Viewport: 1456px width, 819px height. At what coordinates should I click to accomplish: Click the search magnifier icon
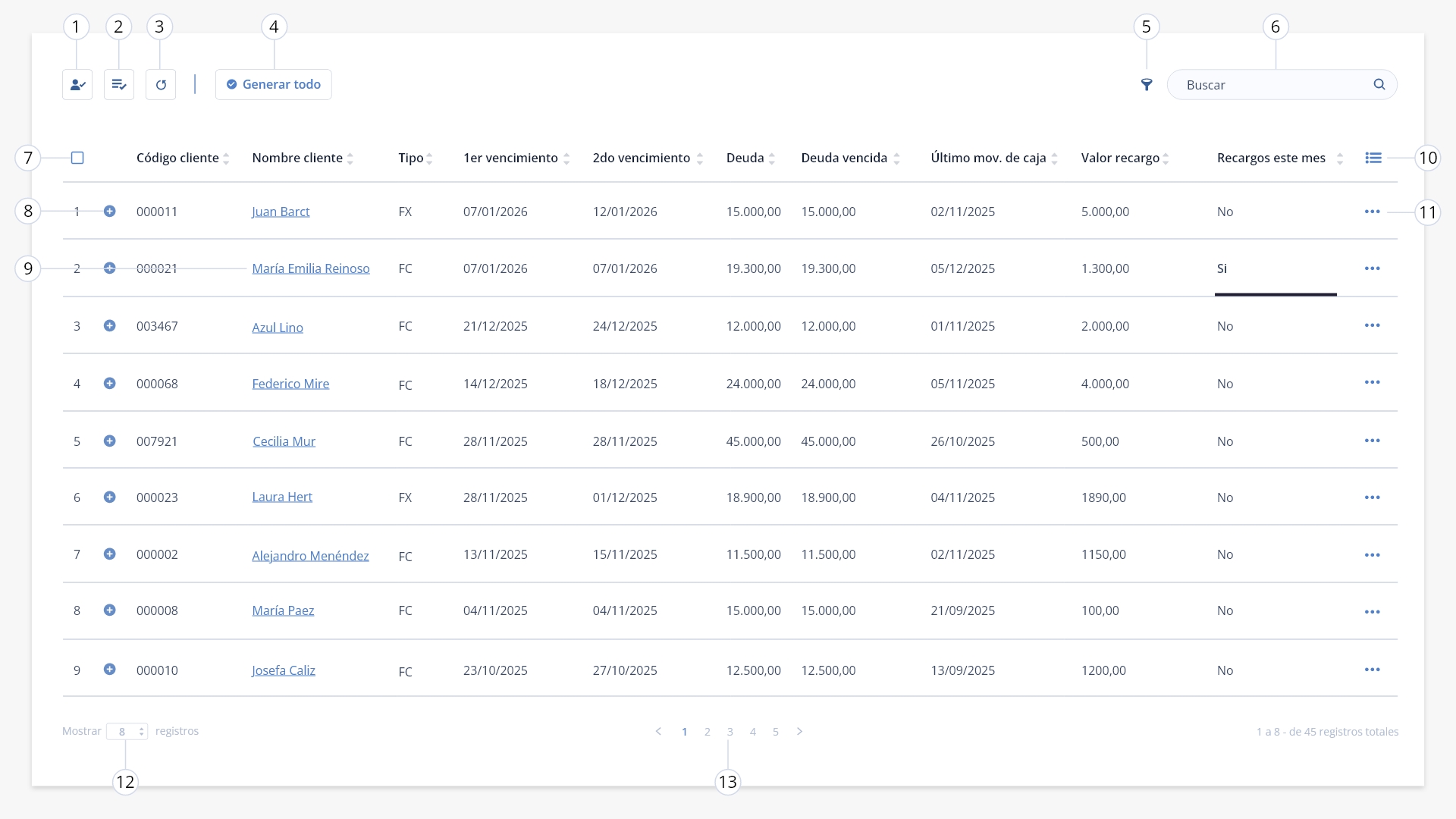pyautogui.click(x=1379, y=84)
